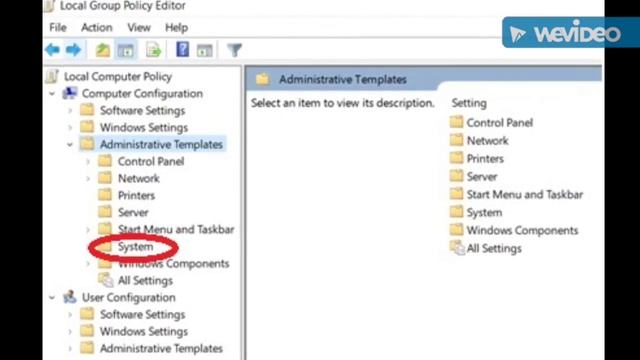Viewport: 640px width, 360px height.
Task: Open Network in the Setting list
Action: click(x=487, y=141)
